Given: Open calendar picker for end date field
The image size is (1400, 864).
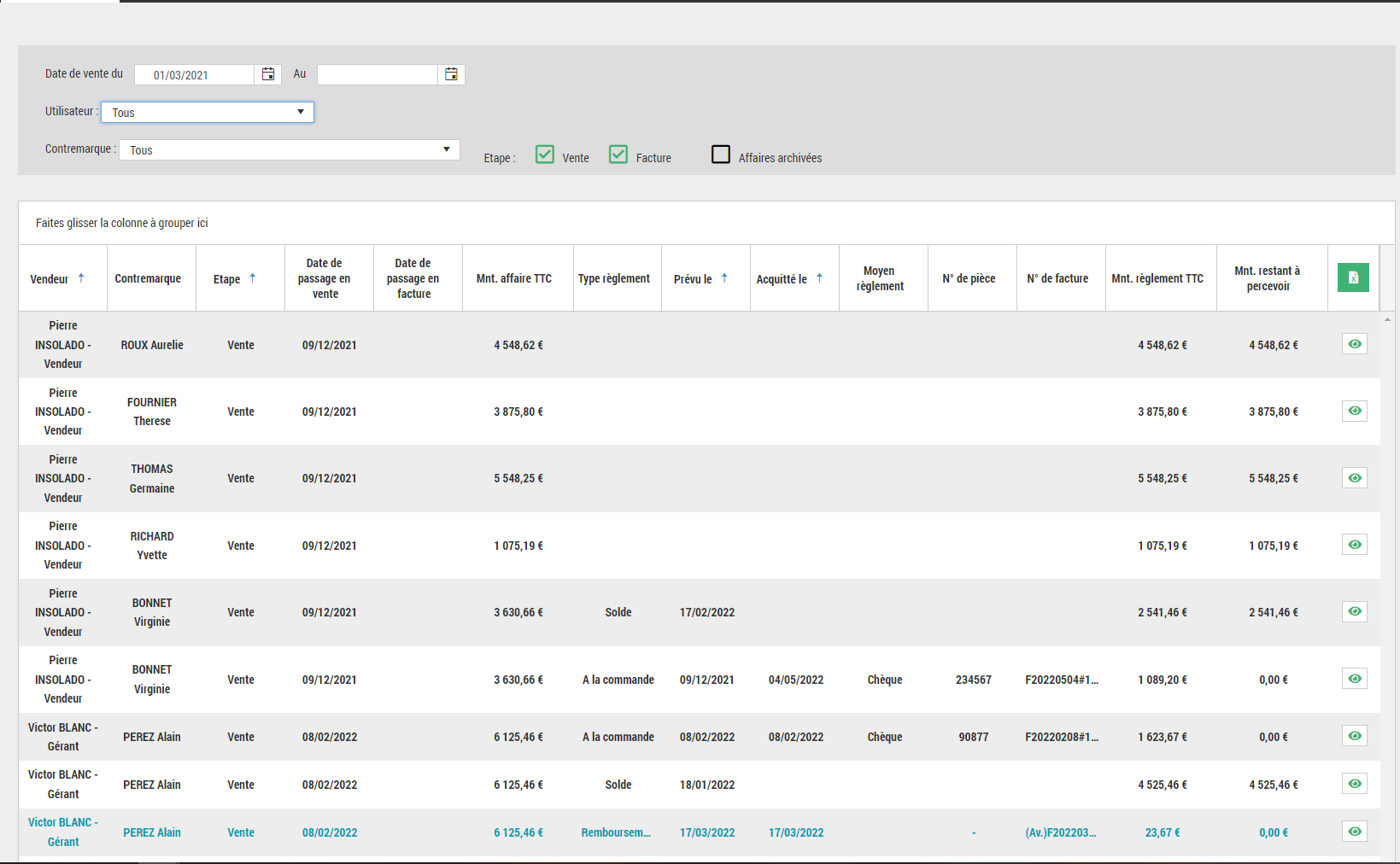Looking at the screenshot, I should pyautogui.click(x=451, y=74).
